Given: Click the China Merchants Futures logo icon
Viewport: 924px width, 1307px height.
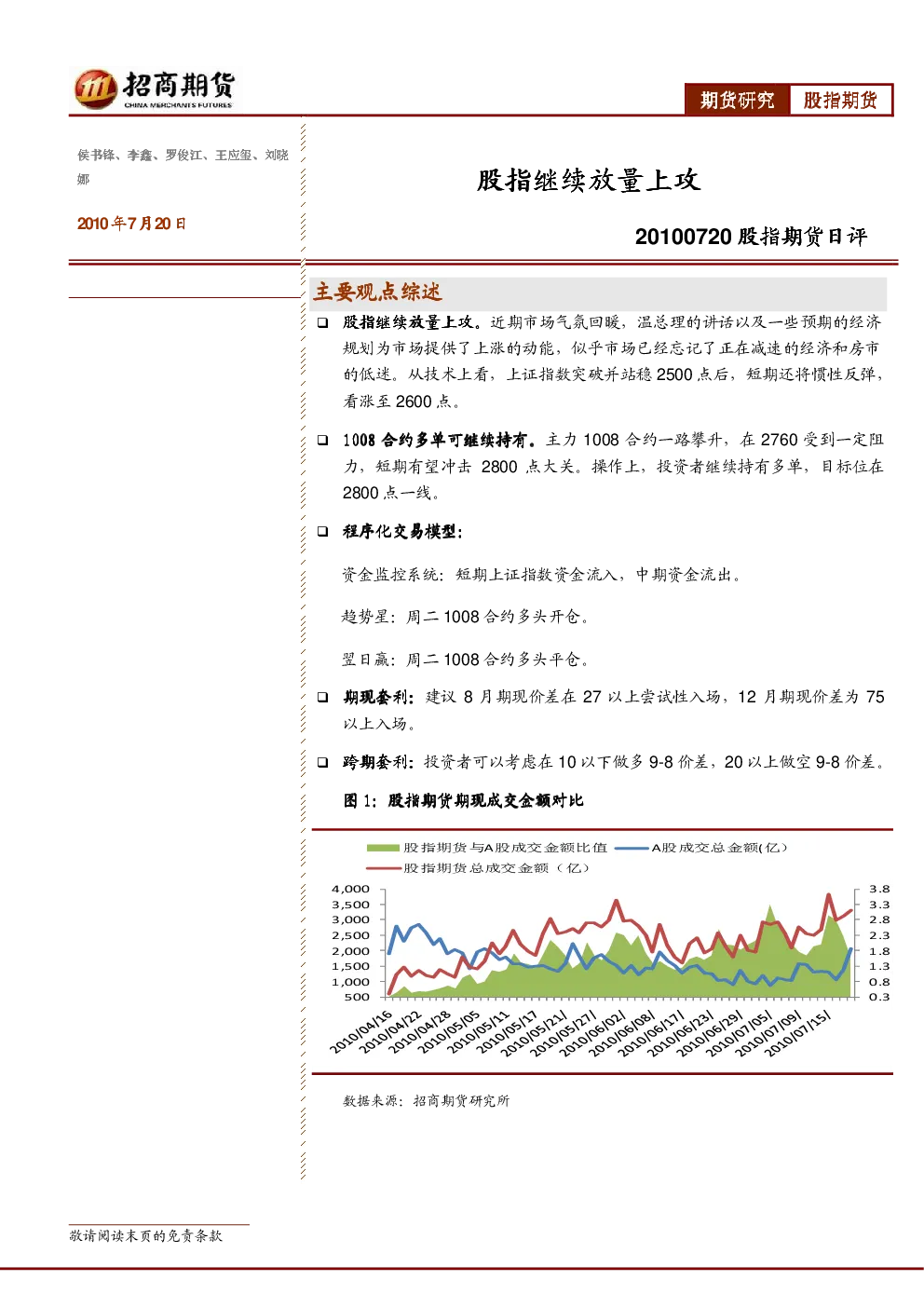Looking at the screenshot, I should click(x=94, y=88).
